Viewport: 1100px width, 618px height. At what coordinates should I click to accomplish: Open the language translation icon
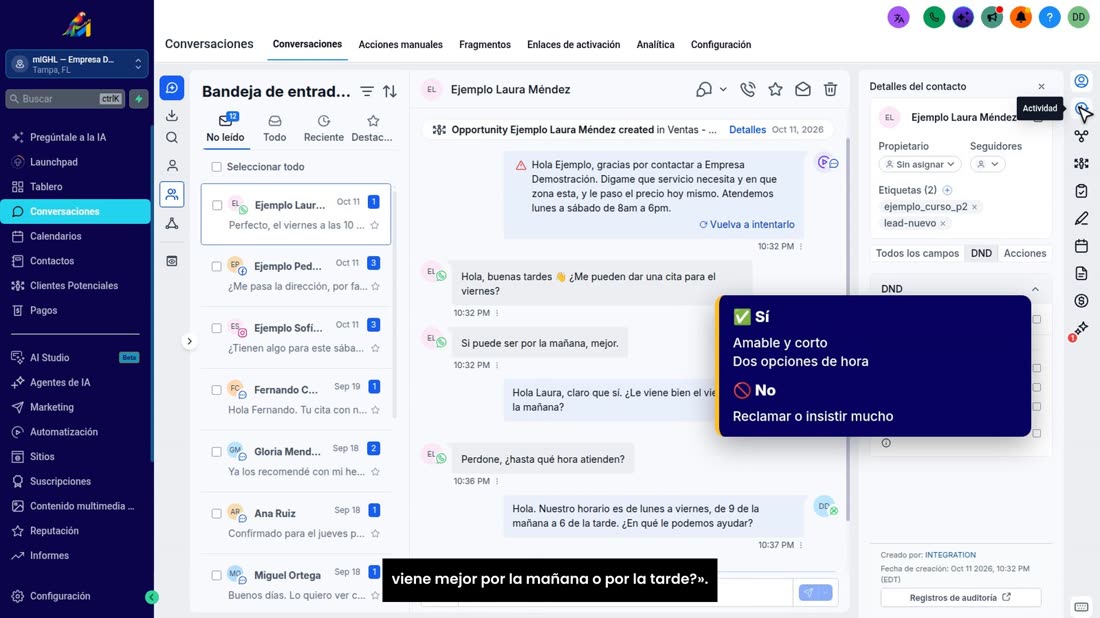coord(899,17)
